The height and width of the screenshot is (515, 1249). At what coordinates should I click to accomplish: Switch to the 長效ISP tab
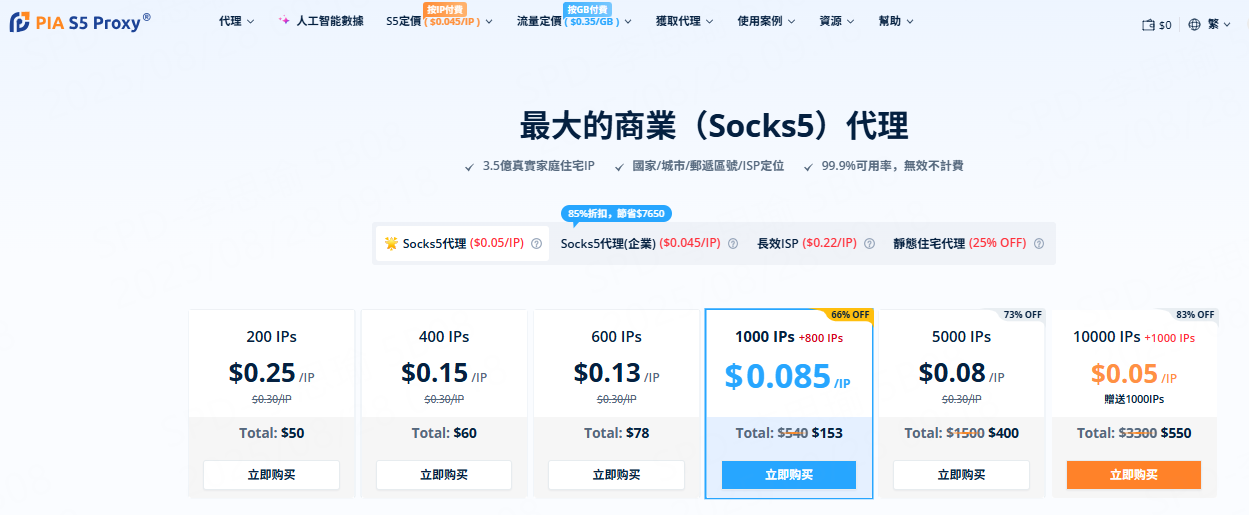[806, 243]
